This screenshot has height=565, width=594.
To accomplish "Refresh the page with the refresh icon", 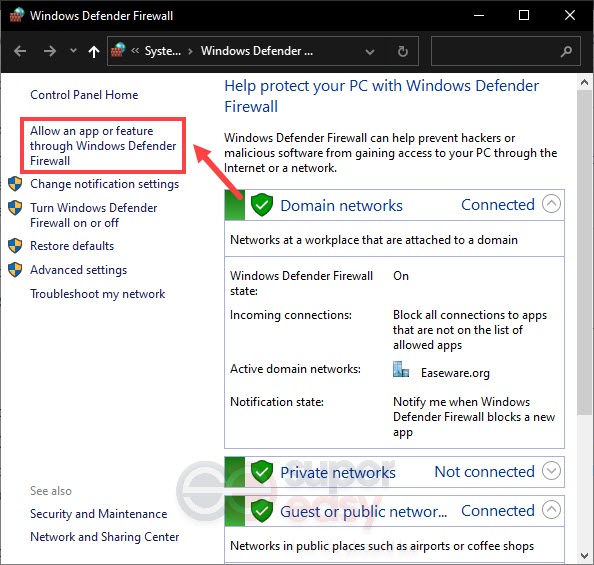I will [403, 51].
